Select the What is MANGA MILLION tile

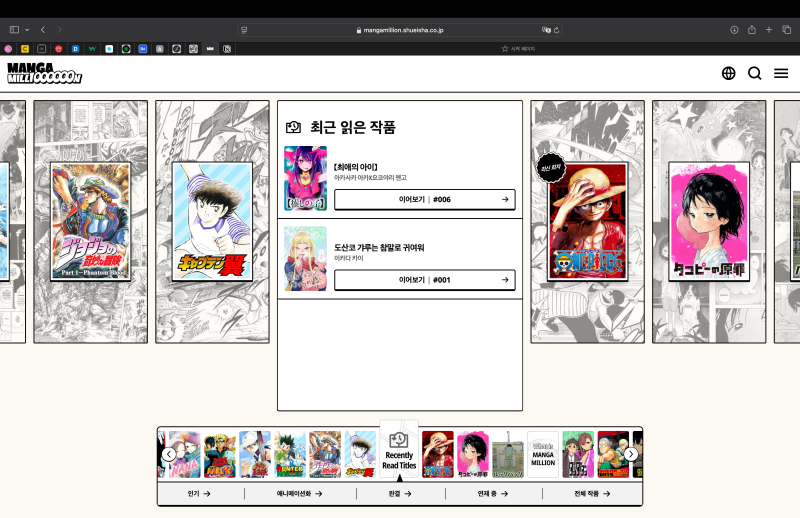543,454
